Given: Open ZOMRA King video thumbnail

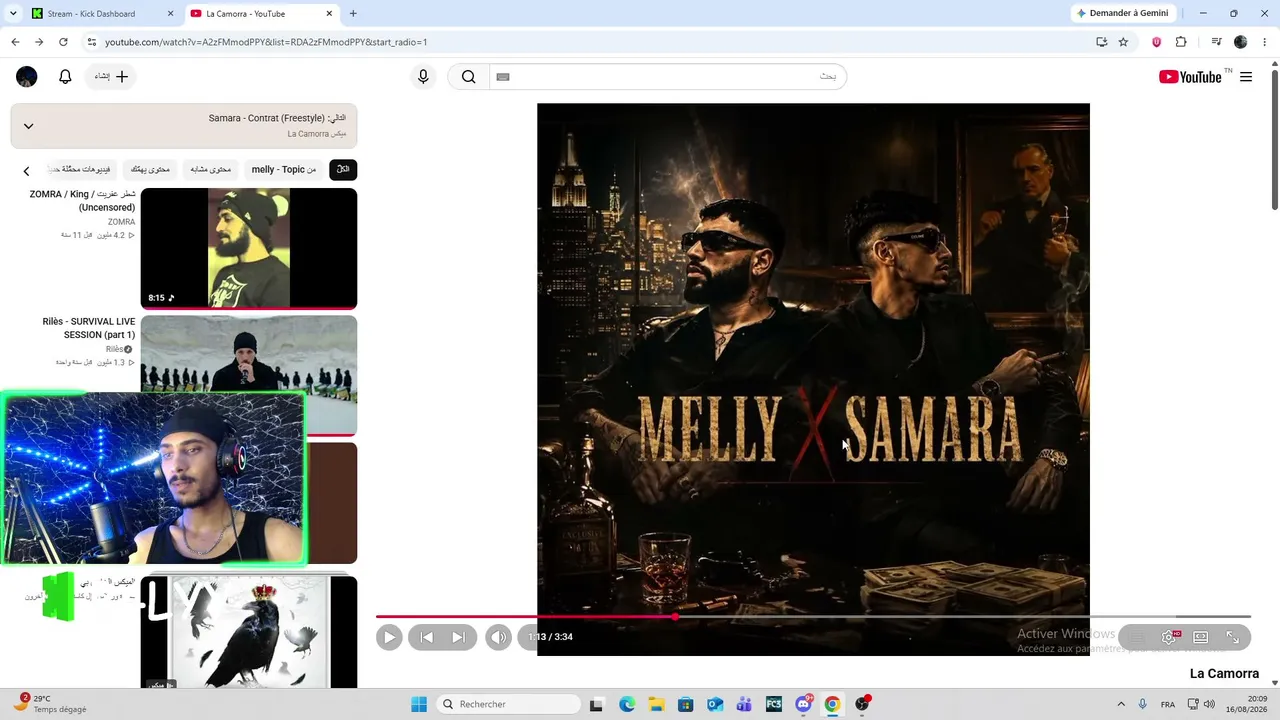Looking at the screenshot, I should point(249,248).
